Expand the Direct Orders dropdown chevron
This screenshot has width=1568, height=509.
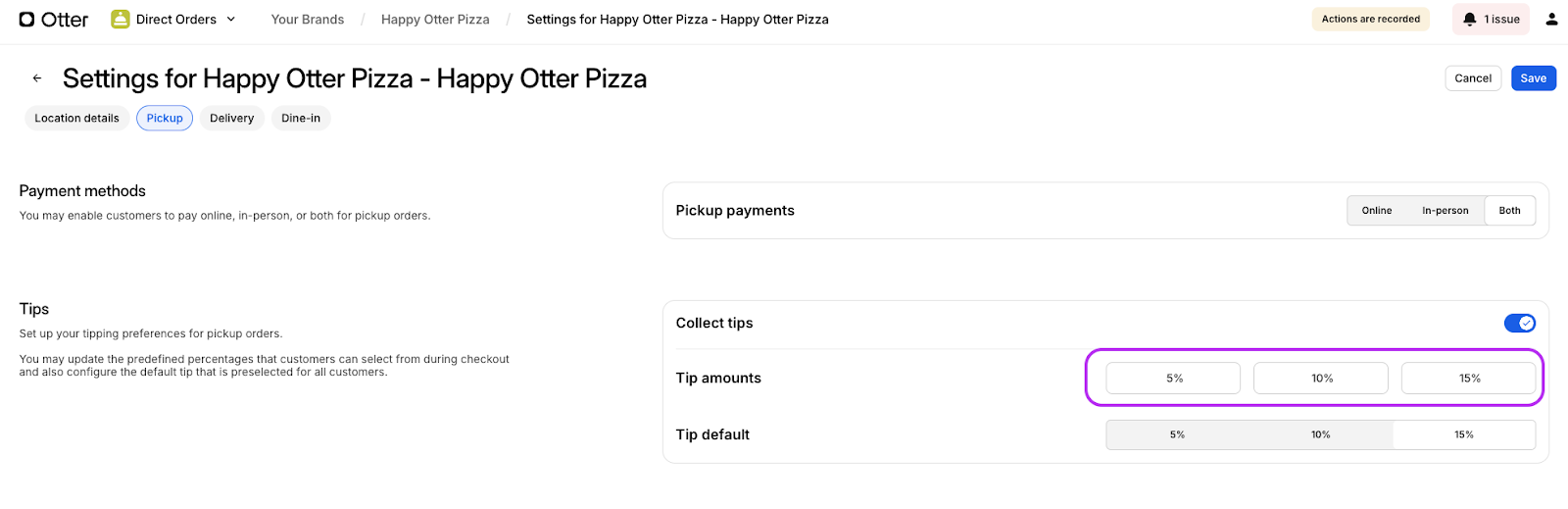pyautogui.click(x=231, y=20)
